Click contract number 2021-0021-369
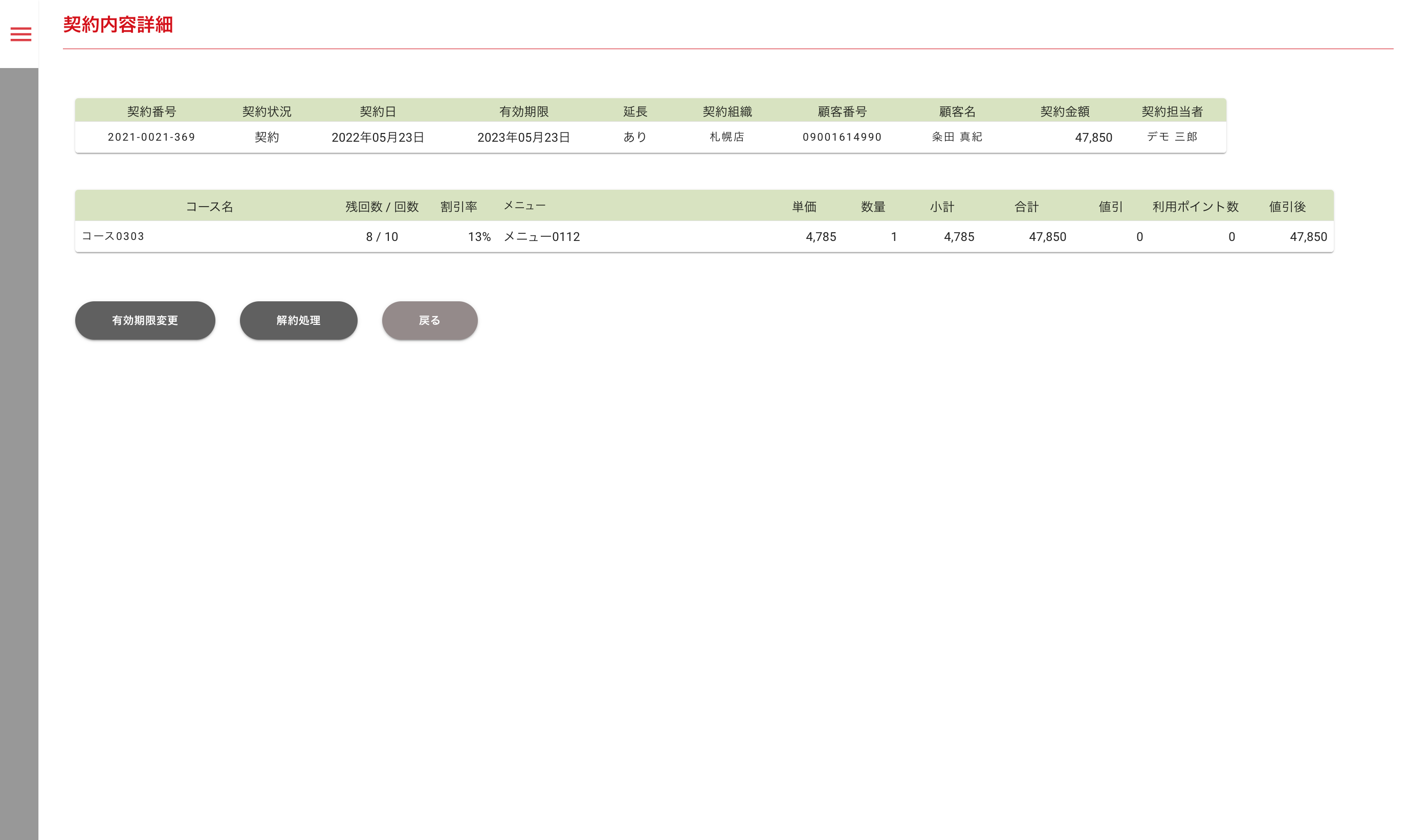Viewport: 1409px width, 840px height. pyautogui.click(x=151, y=138)
